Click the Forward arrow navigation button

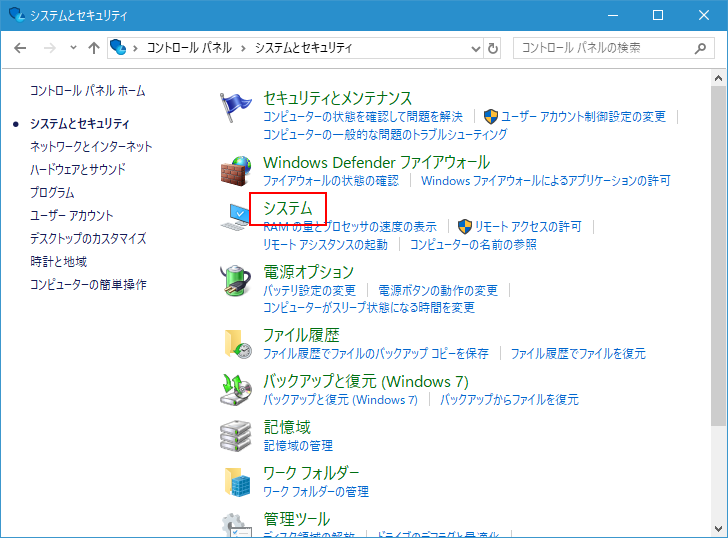pos(49,48)
